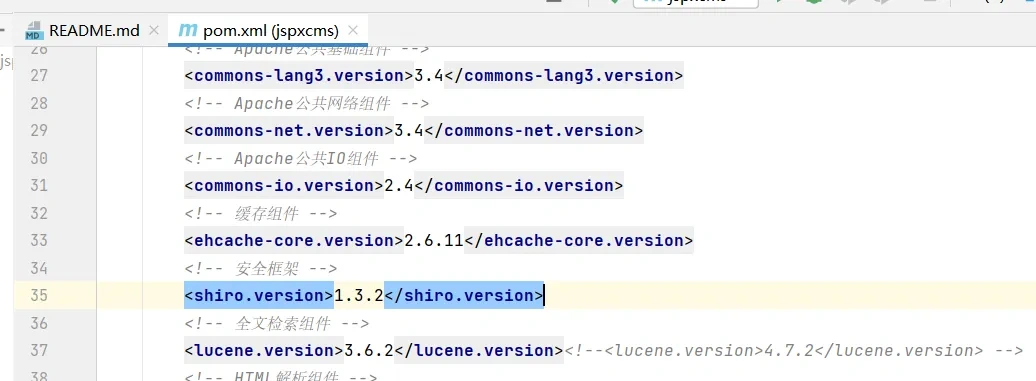Click the comment Apache公共IO组件

301,158
